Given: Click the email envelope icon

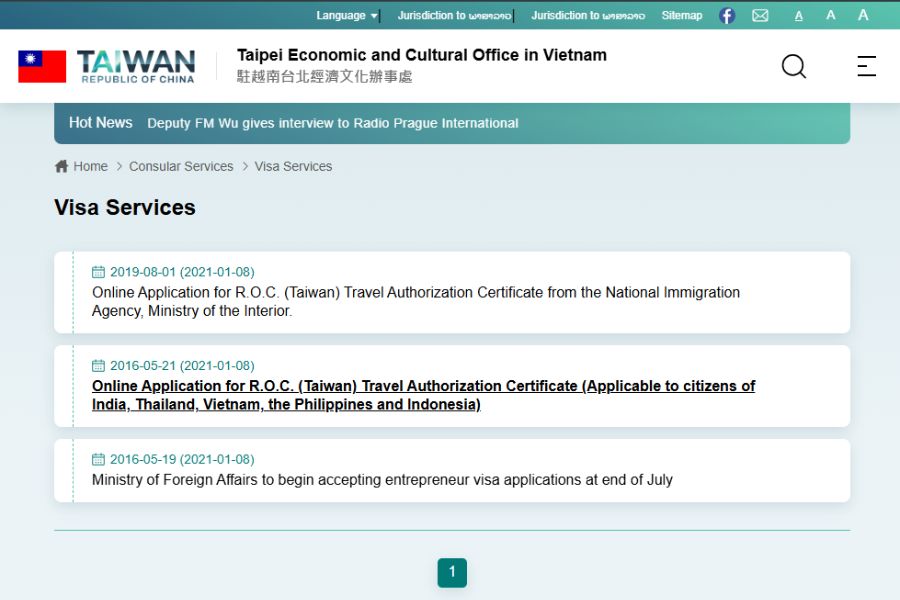Looking at the screenshot, I should point(760,15).
